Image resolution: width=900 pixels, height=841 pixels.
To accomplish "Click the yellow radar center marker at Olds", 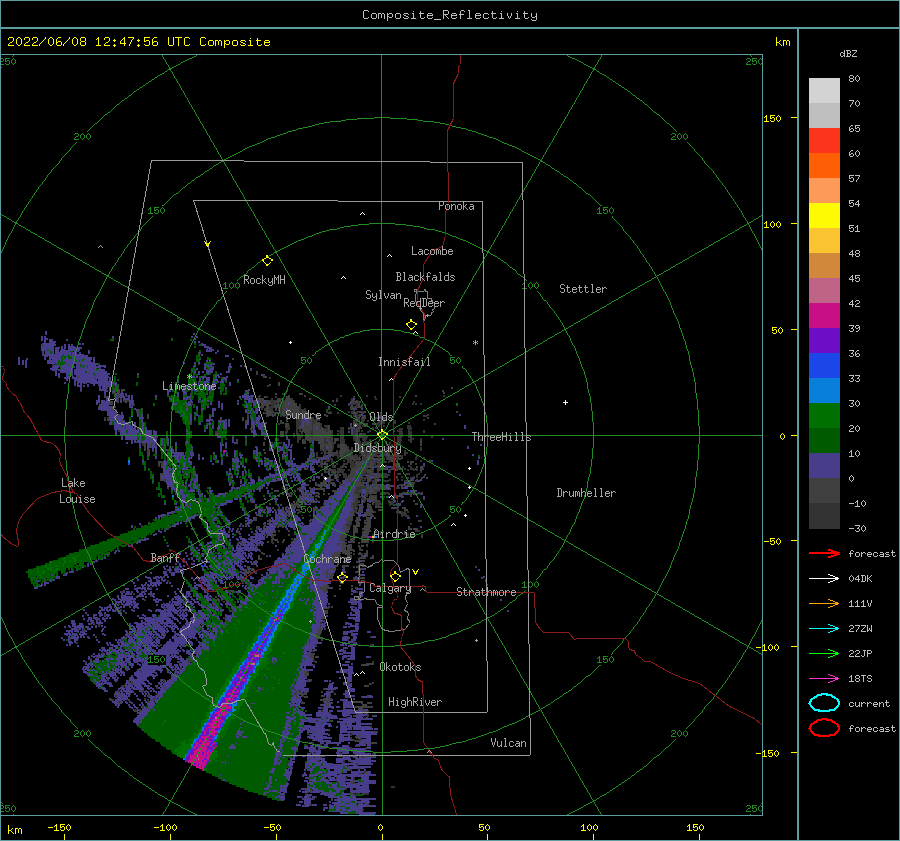I will click(x=382, y=435).
